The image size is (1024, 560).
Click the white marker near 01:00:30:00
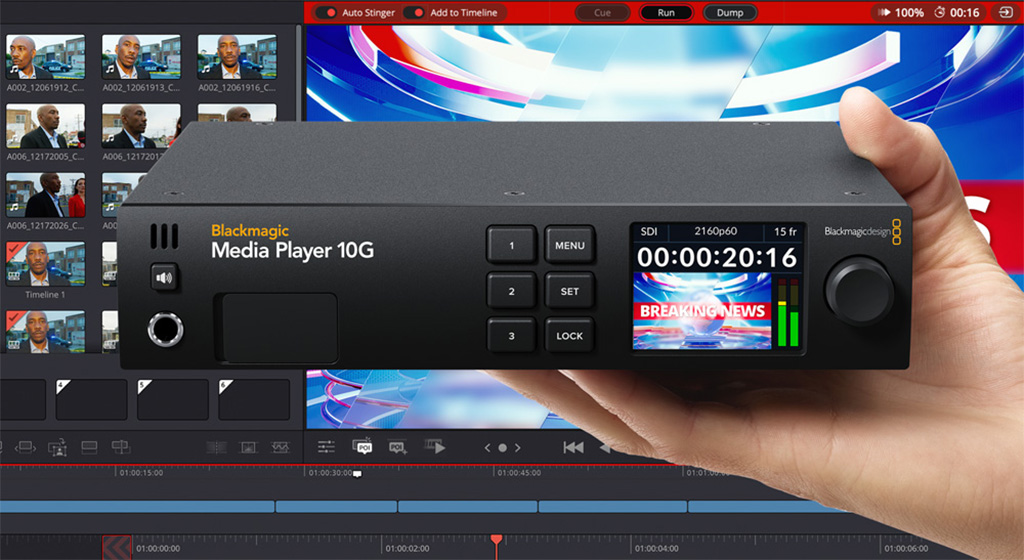point(357,474)
